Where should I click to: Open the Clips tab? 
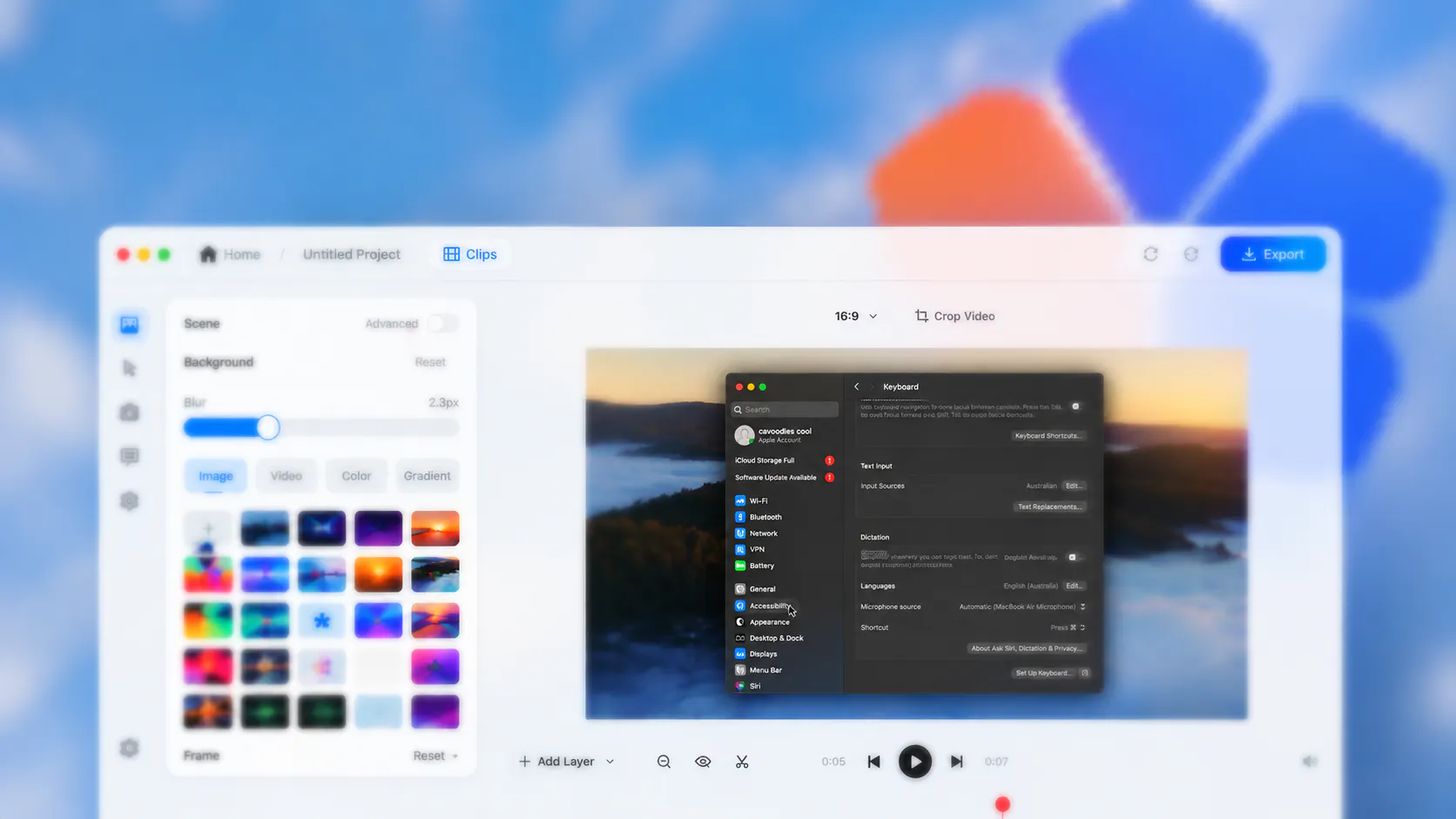click(x=470, y=254)
